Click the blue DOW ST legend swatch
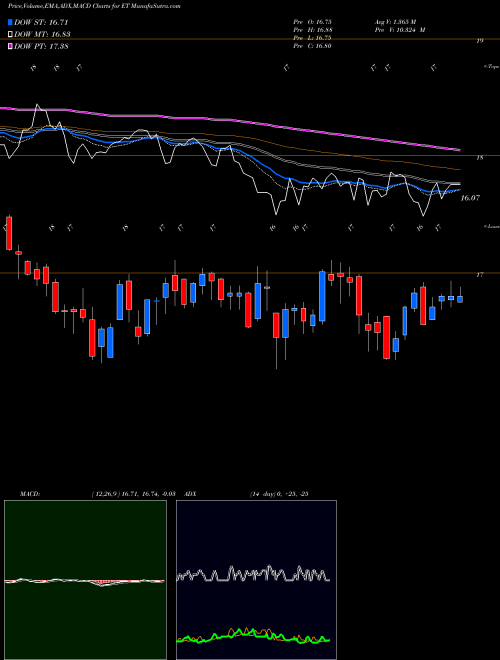Screen dimensions: 500x660 [x=10, y=22]
